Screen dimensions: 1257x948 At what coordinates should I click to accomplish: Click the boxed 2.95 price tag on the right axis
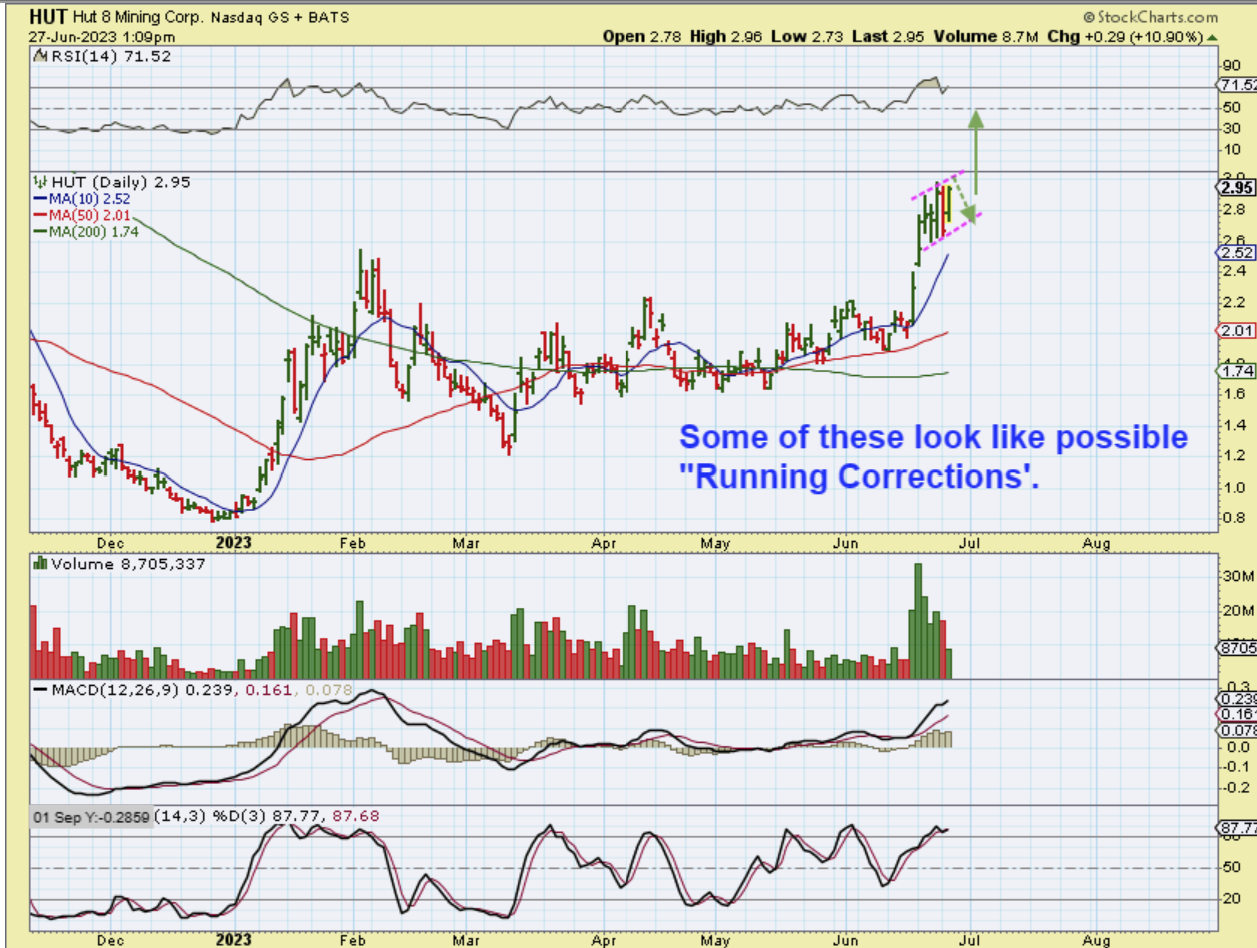pyautogui.click(x=1238, y=188)
